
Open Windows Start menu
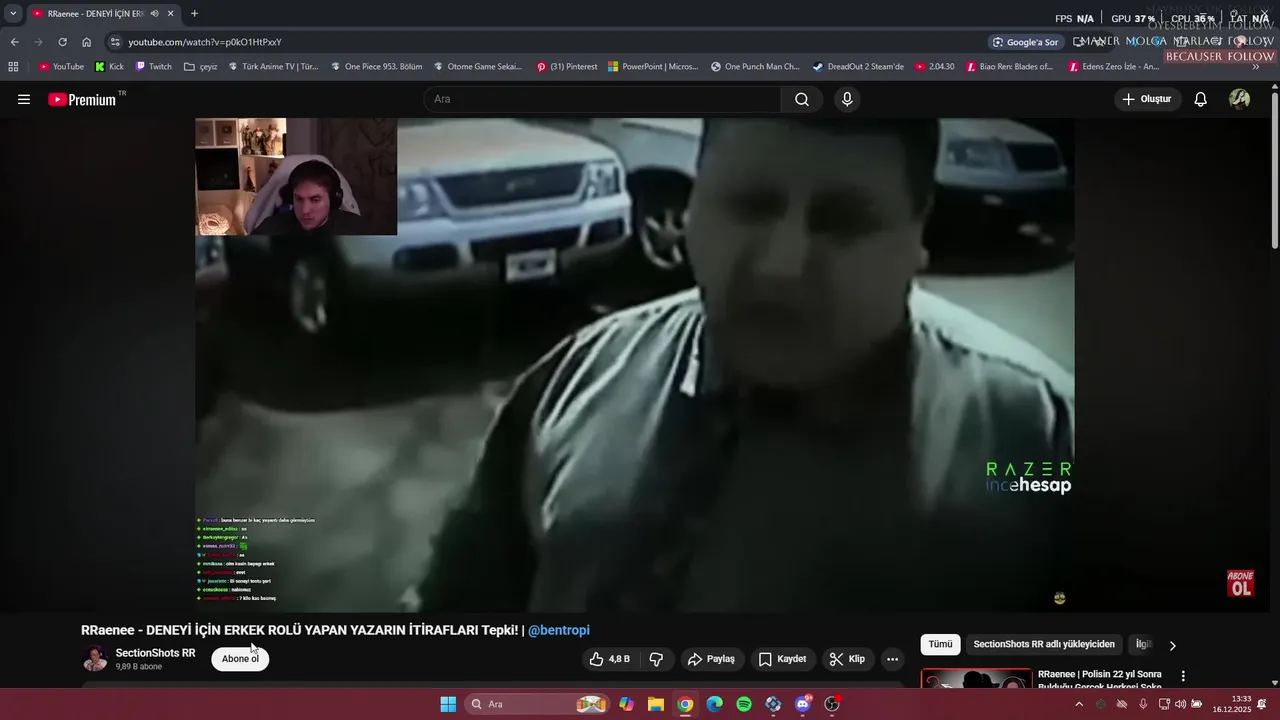[448, 704]
